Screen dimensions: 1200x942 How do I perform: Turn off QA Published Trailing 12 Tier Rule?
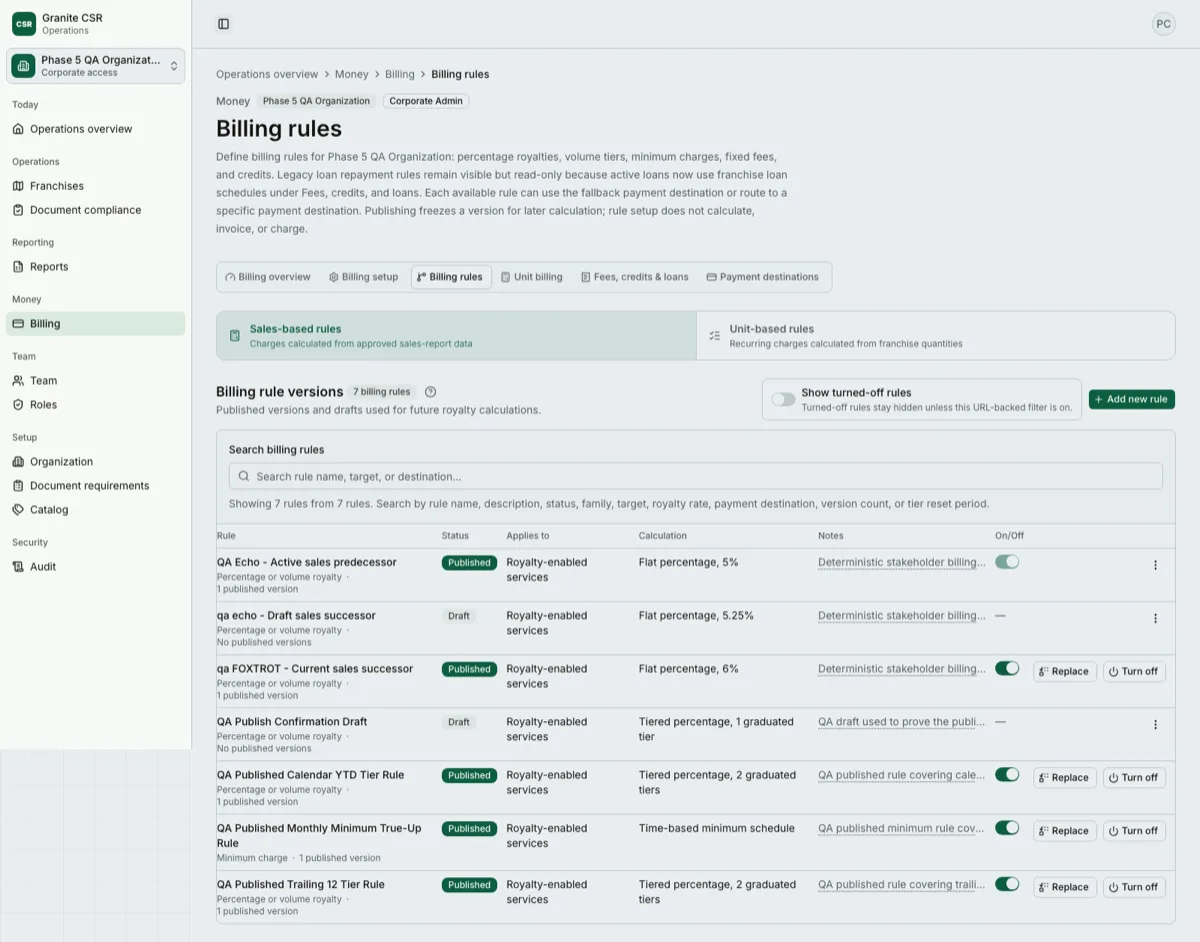click(x=1134, y=886)
